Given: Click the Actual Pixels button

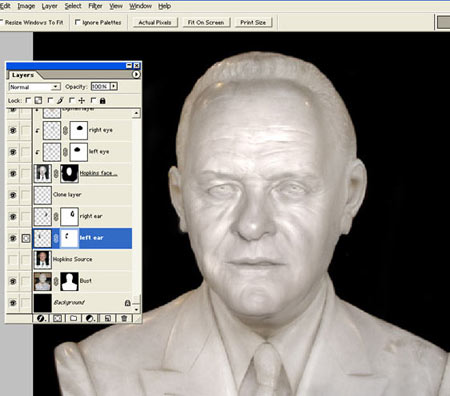Looking at the screenshot, I should point(155,22).
